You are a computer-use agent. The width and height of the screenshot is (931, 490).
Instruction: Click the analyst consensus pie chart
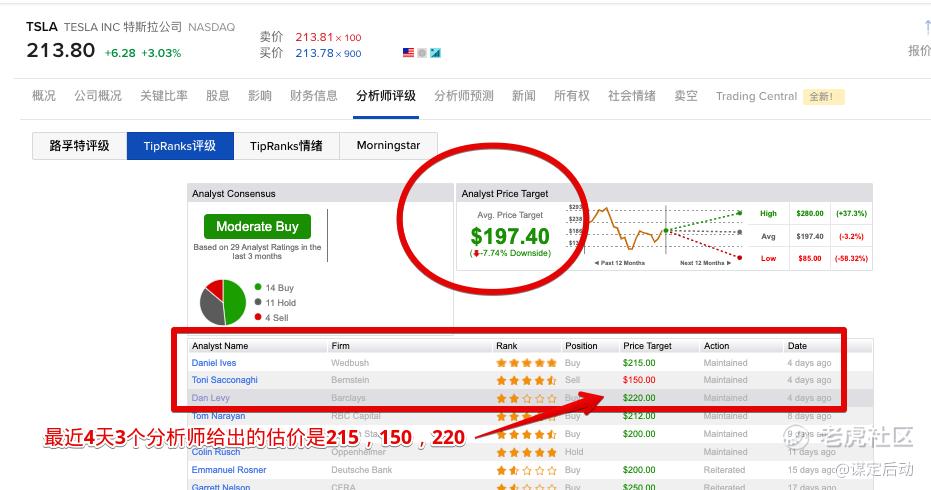pos(223,302)
